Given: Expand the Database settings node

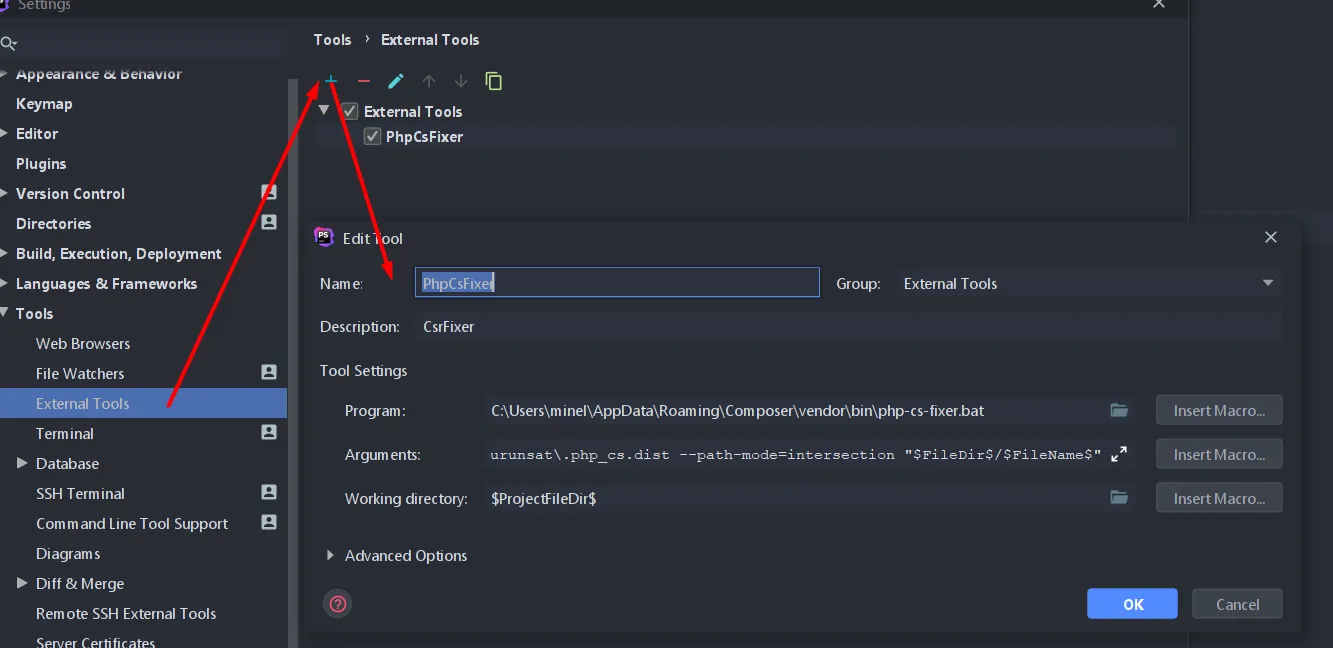Looking at the screenshot, I should (23, 463).
